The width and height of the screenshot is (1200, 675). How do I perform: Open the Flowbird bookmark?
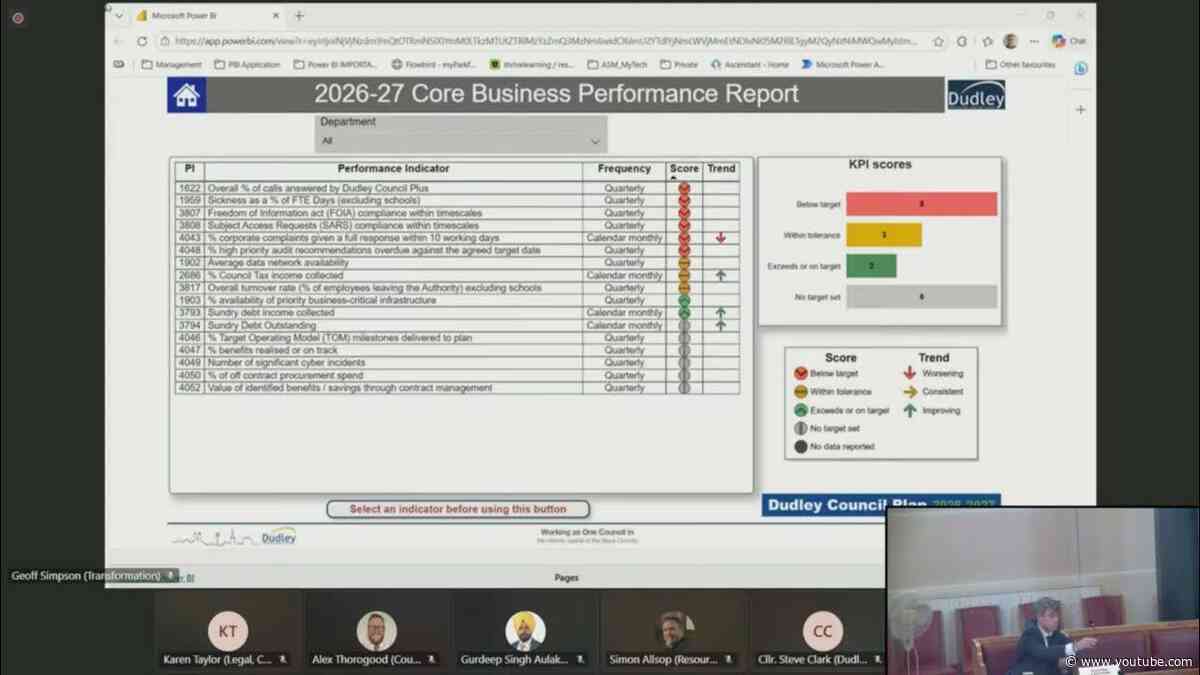[x=435, y=64]
